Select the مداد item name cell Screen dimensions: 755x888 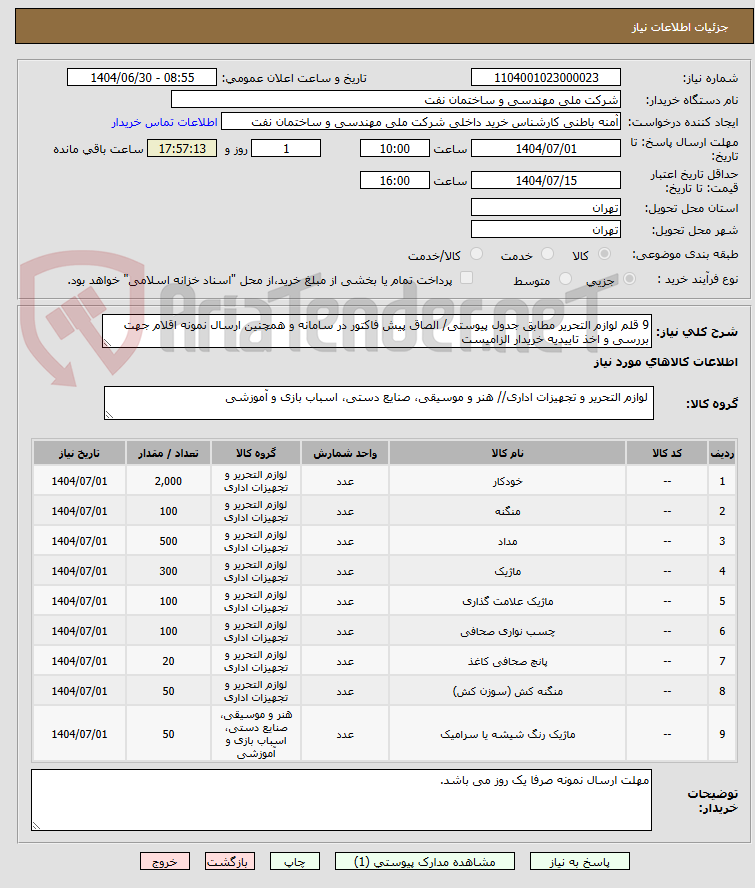507,541
